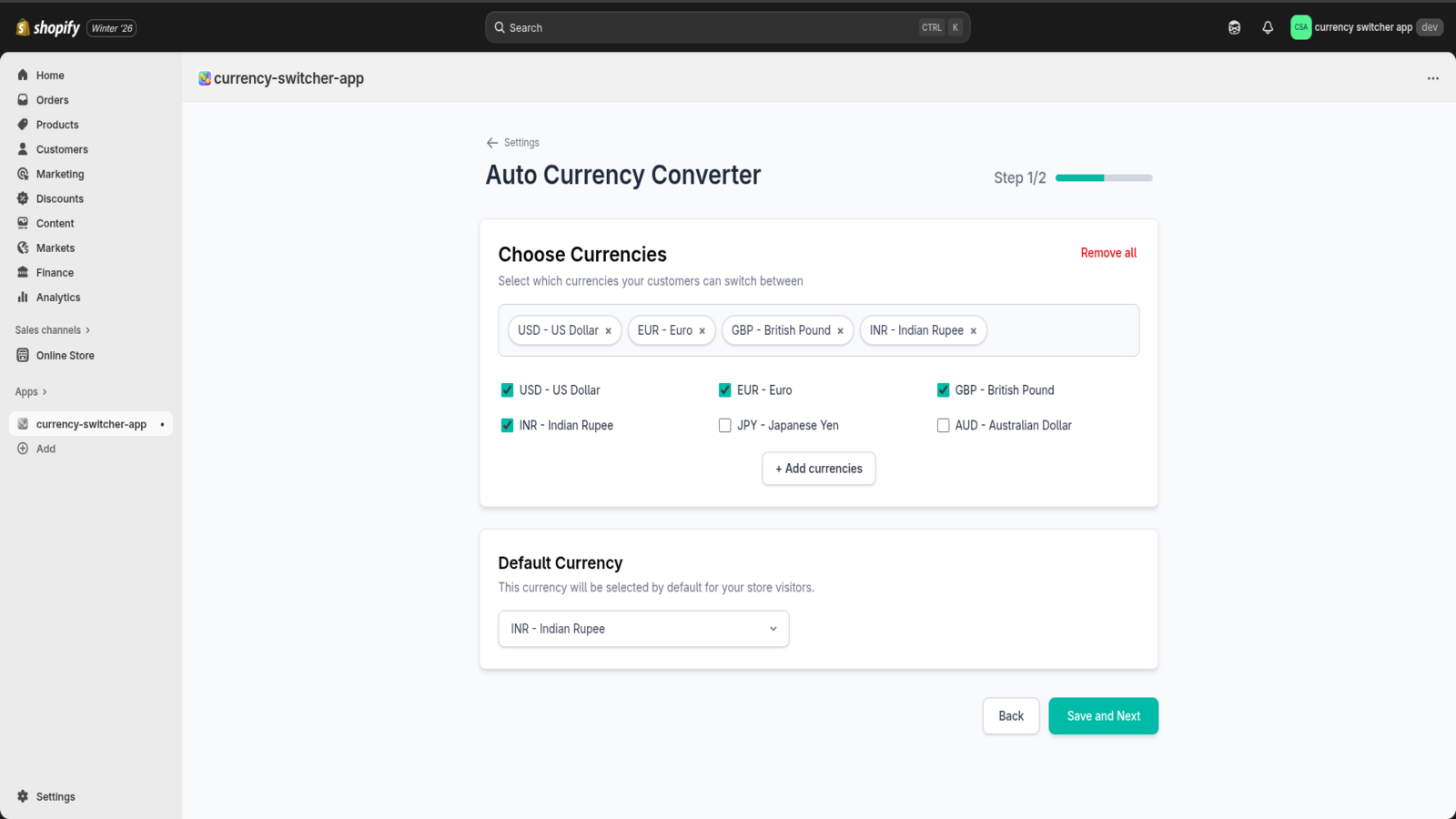Screen dimensions: 1456x819
Task: Open the Online Store channel
Action: pos(64,355)
